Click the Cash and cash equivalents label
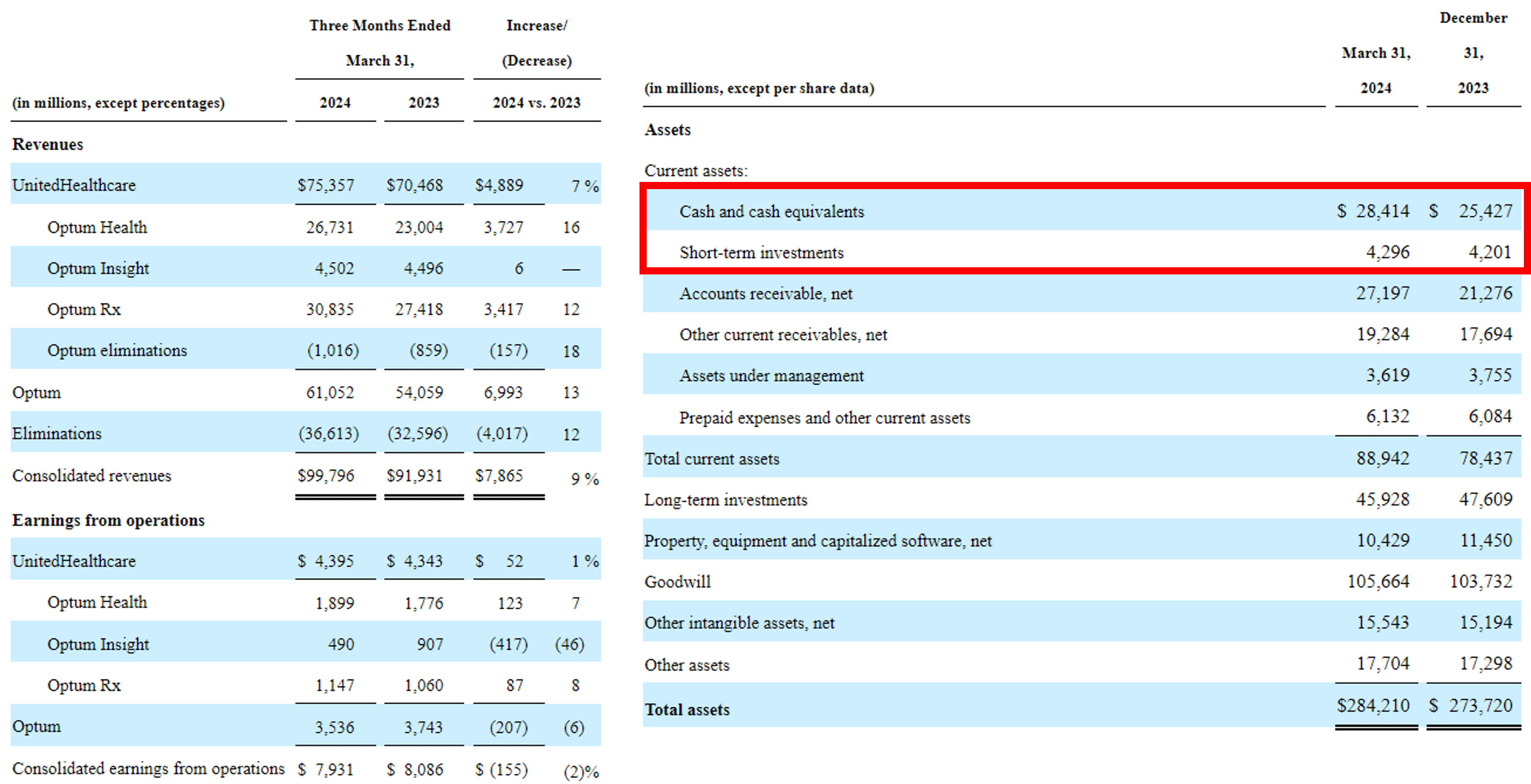The width and height of the screenshot is (1531, 784). [771, 212]
